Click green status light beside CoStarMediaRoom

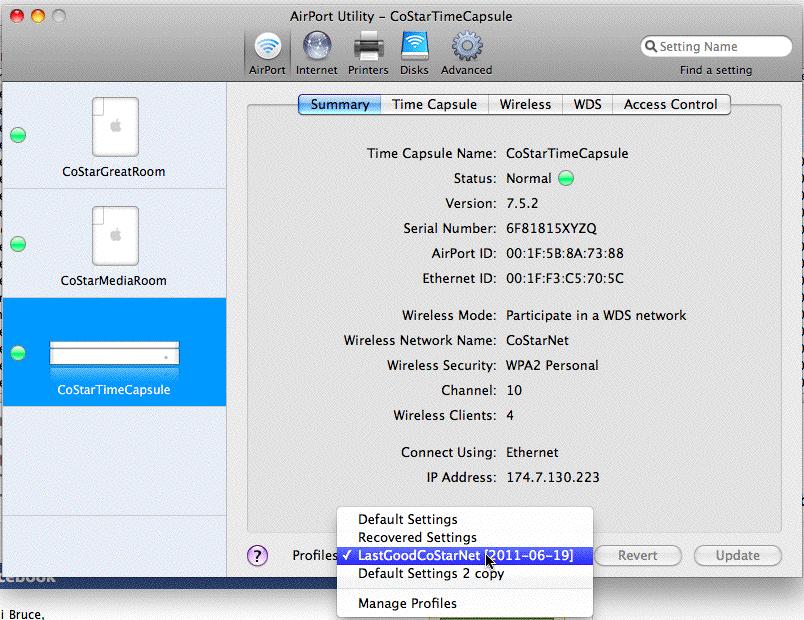tap(18, 244)
